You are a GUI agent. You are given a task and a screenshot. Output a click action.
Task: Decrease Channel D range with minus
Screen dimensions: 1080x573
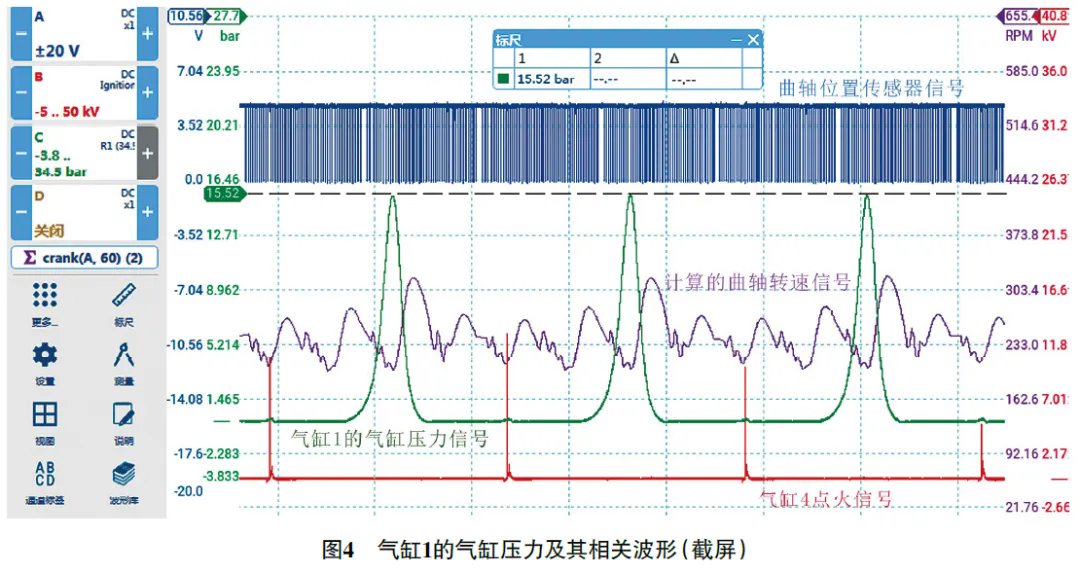[x=21, y=212]
